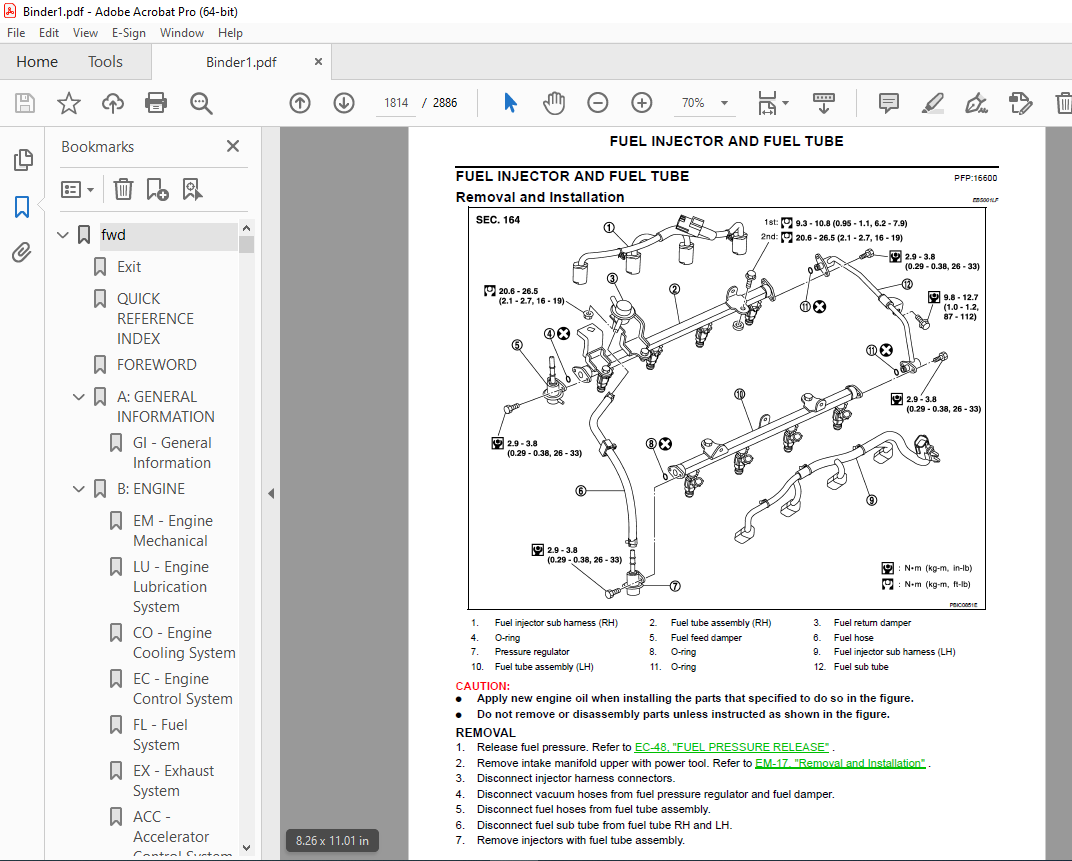Follow EC-48 FUEL PRESSURE RELEASE link
The image size is (1072, 861).
[x=732, y=747]
